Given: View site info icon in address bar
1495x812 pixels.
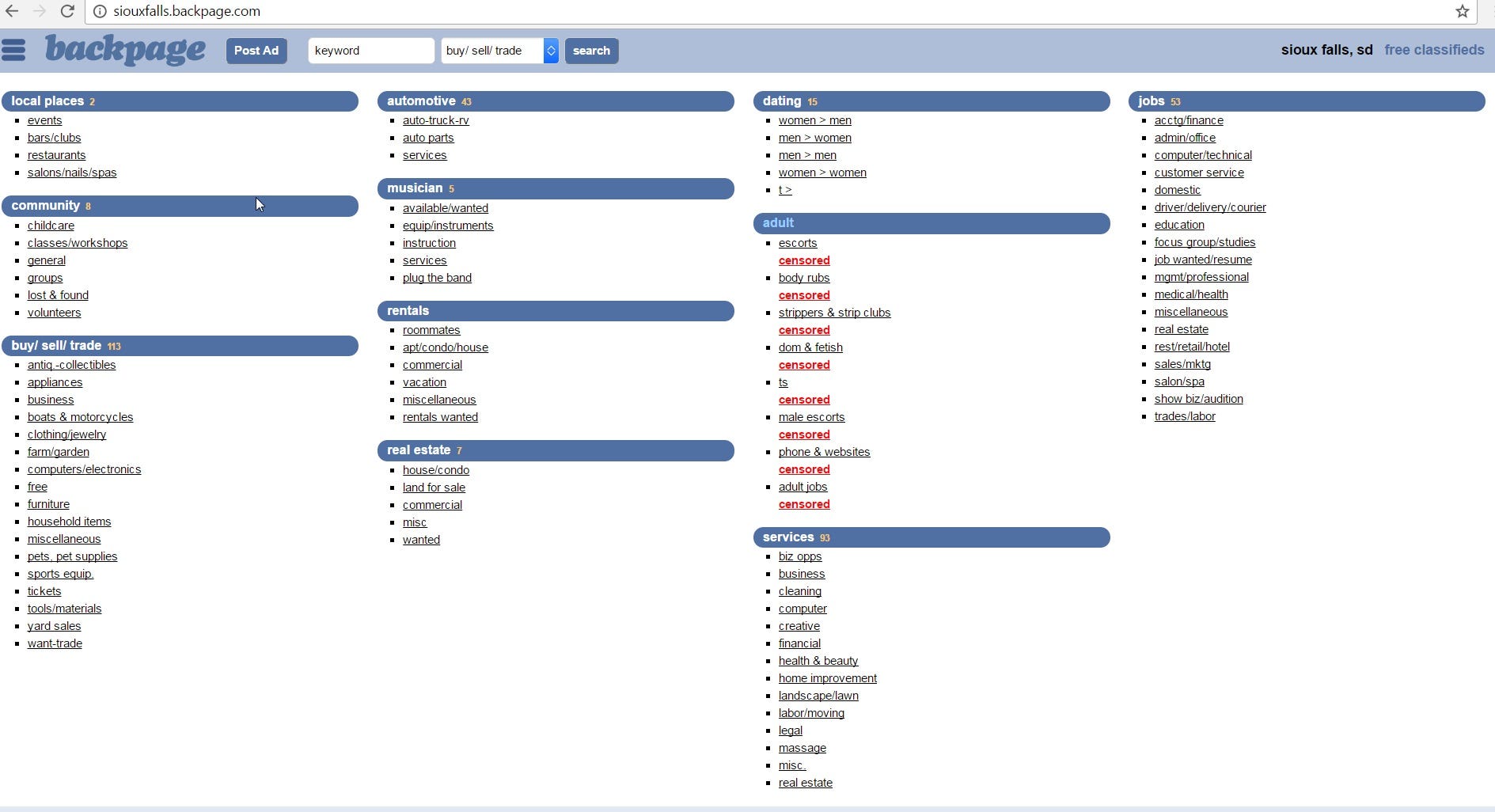Looking at the screenshot, I should (x=100, y=11).
